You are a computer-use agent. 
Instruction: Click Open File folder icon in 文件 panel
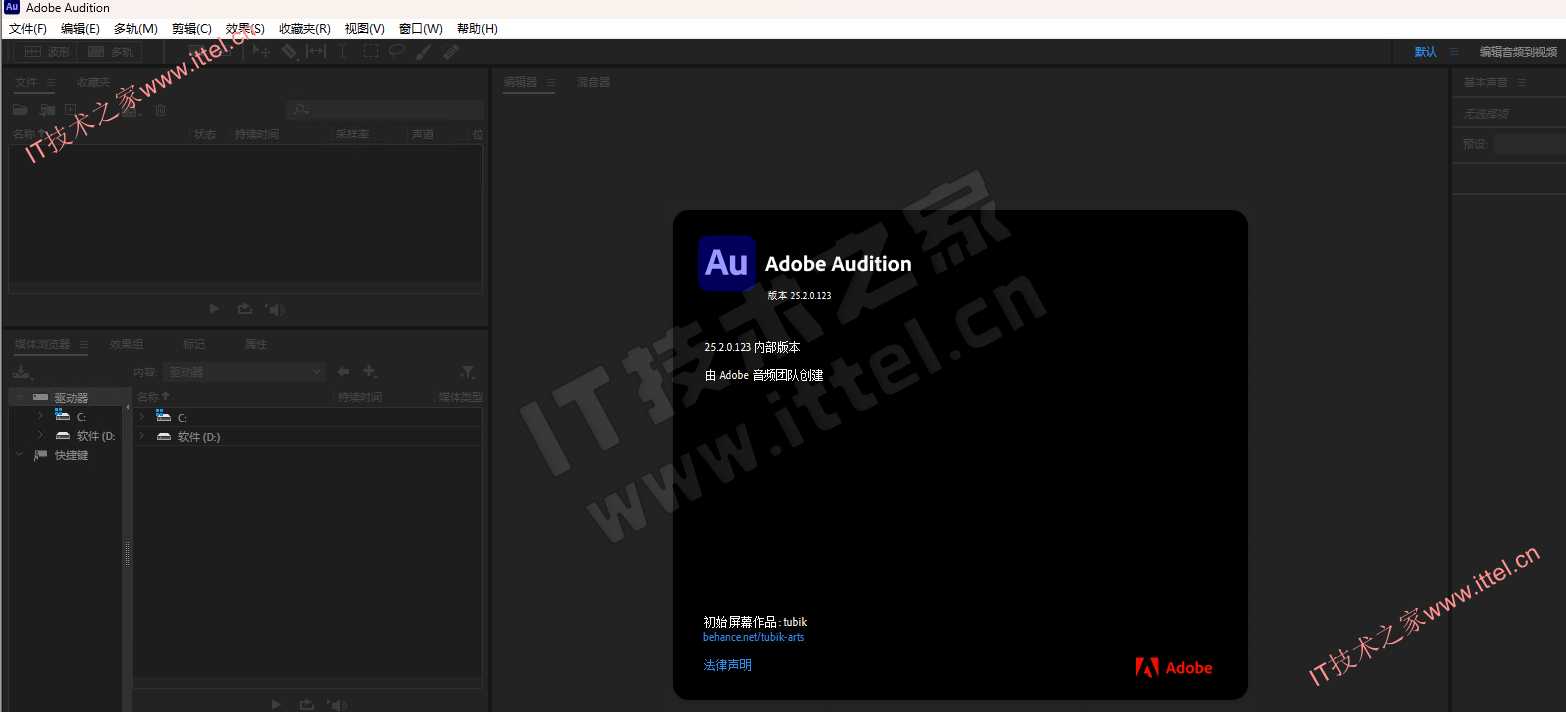click(20, 110)
